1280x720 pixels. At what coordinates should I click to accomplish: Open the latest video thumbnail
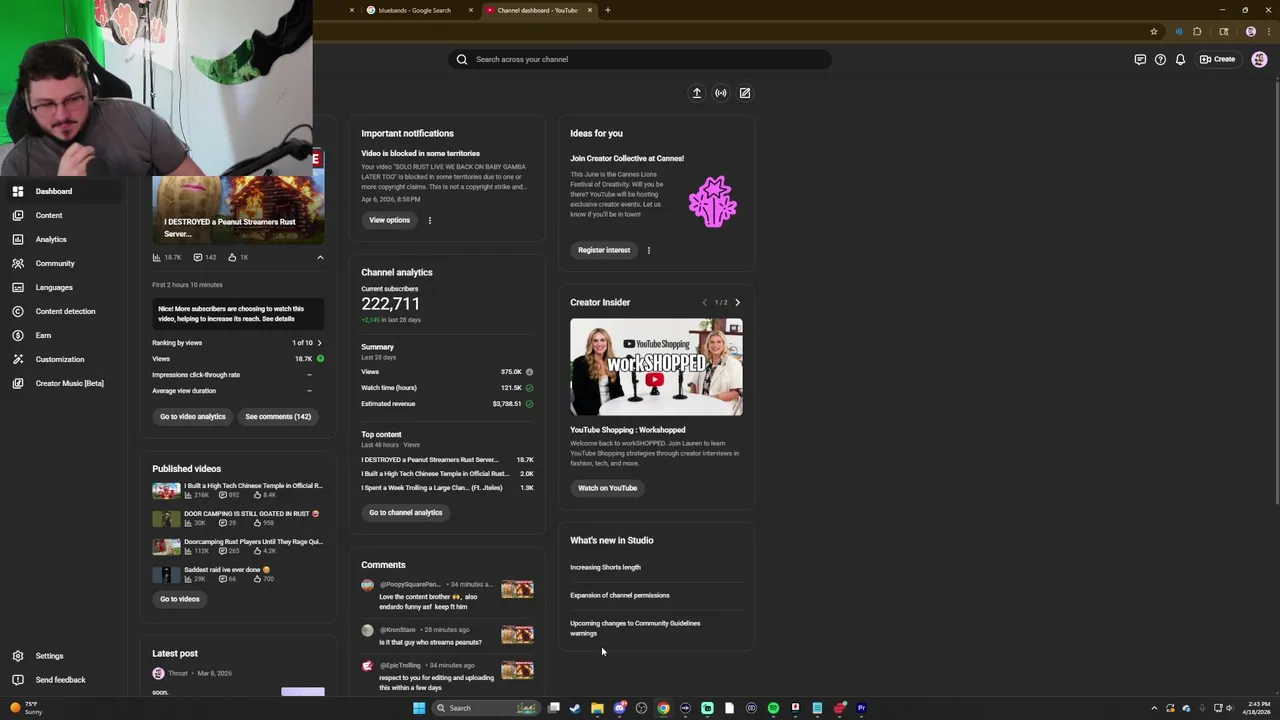238,210
